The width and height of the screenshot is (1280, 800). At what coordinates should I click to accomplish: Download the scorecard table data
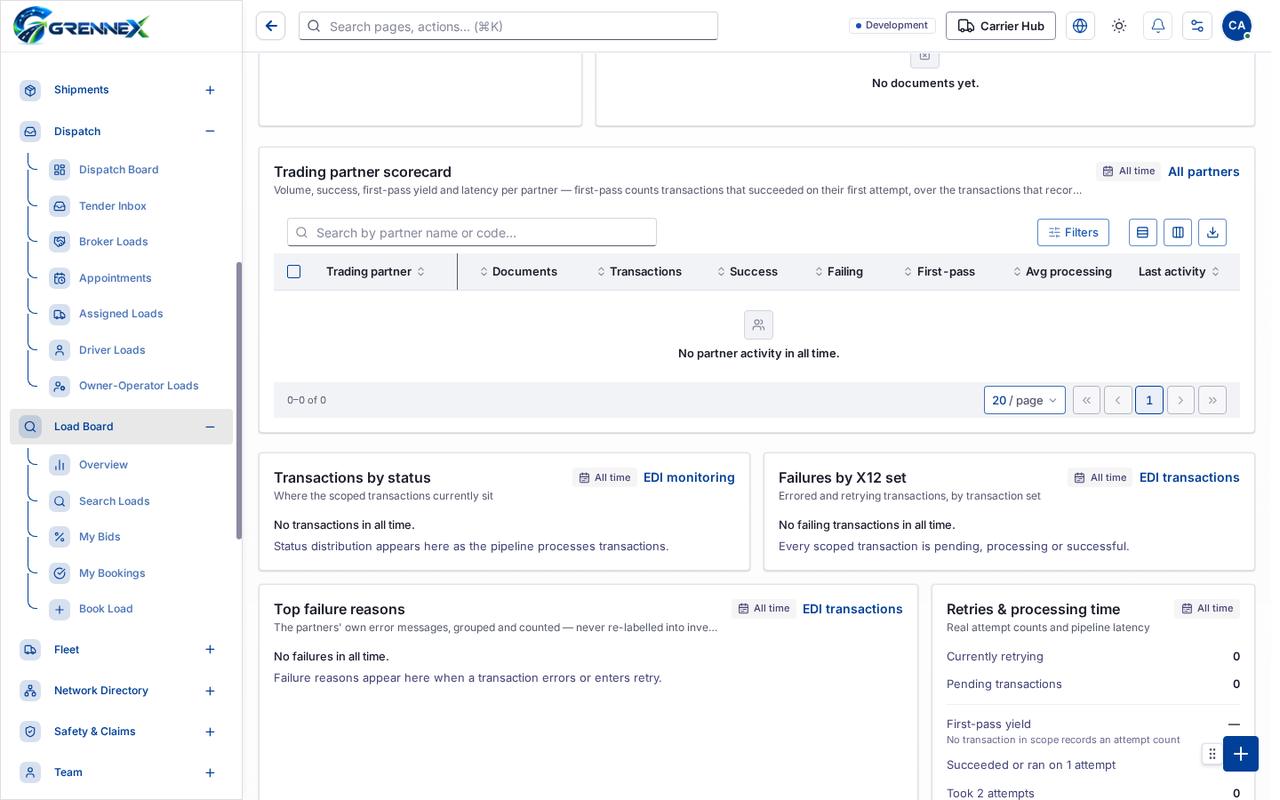[1212, 232]
